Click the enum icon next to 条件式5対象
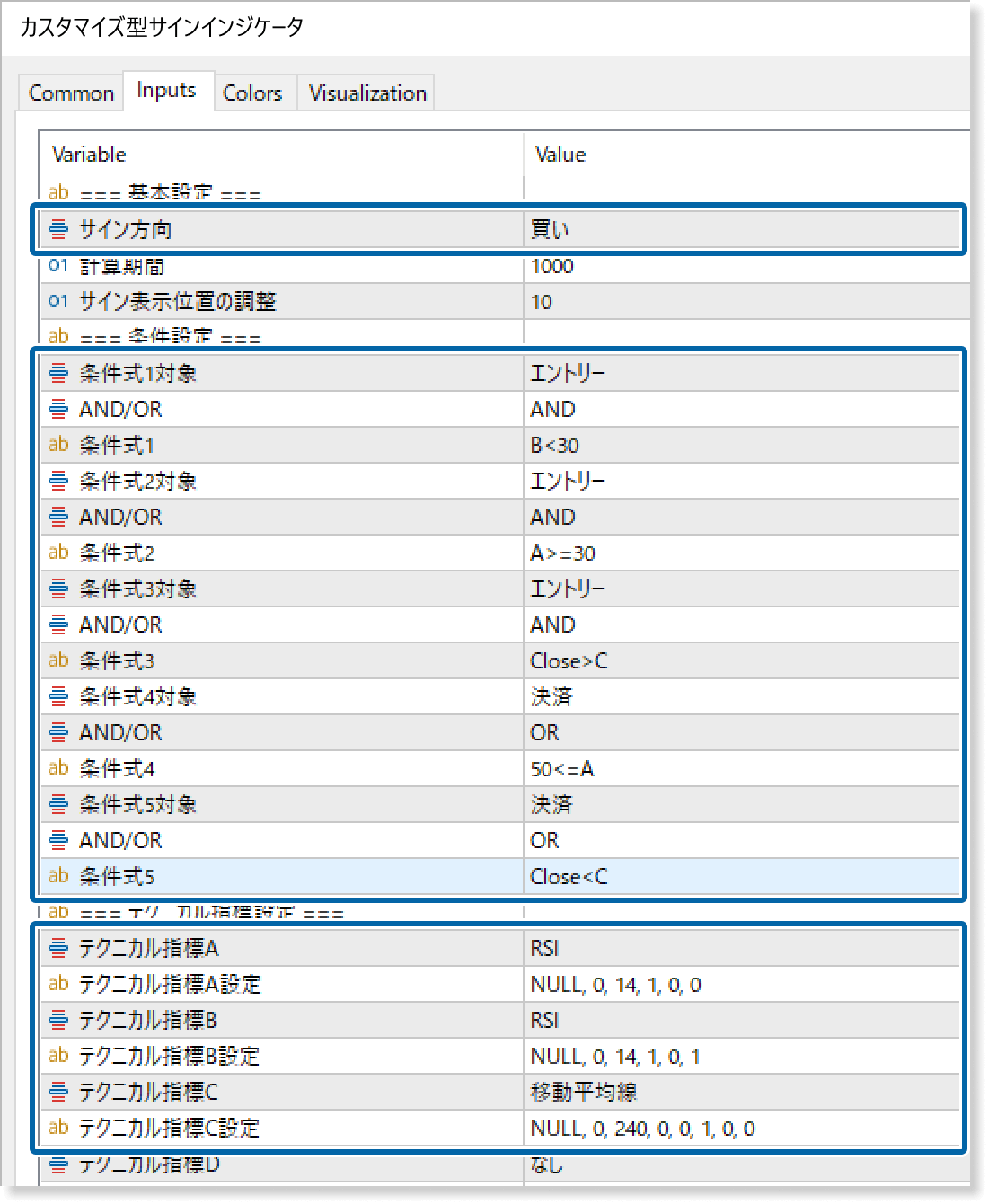Viewport: 988px width, 1204px height. click(58, 804)
